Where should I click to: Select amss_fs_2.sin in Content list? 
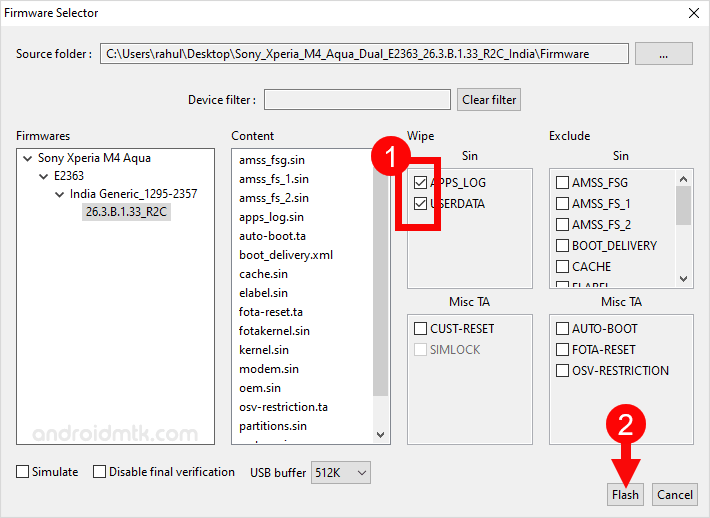pyautogui.click(x=274, y=198)
